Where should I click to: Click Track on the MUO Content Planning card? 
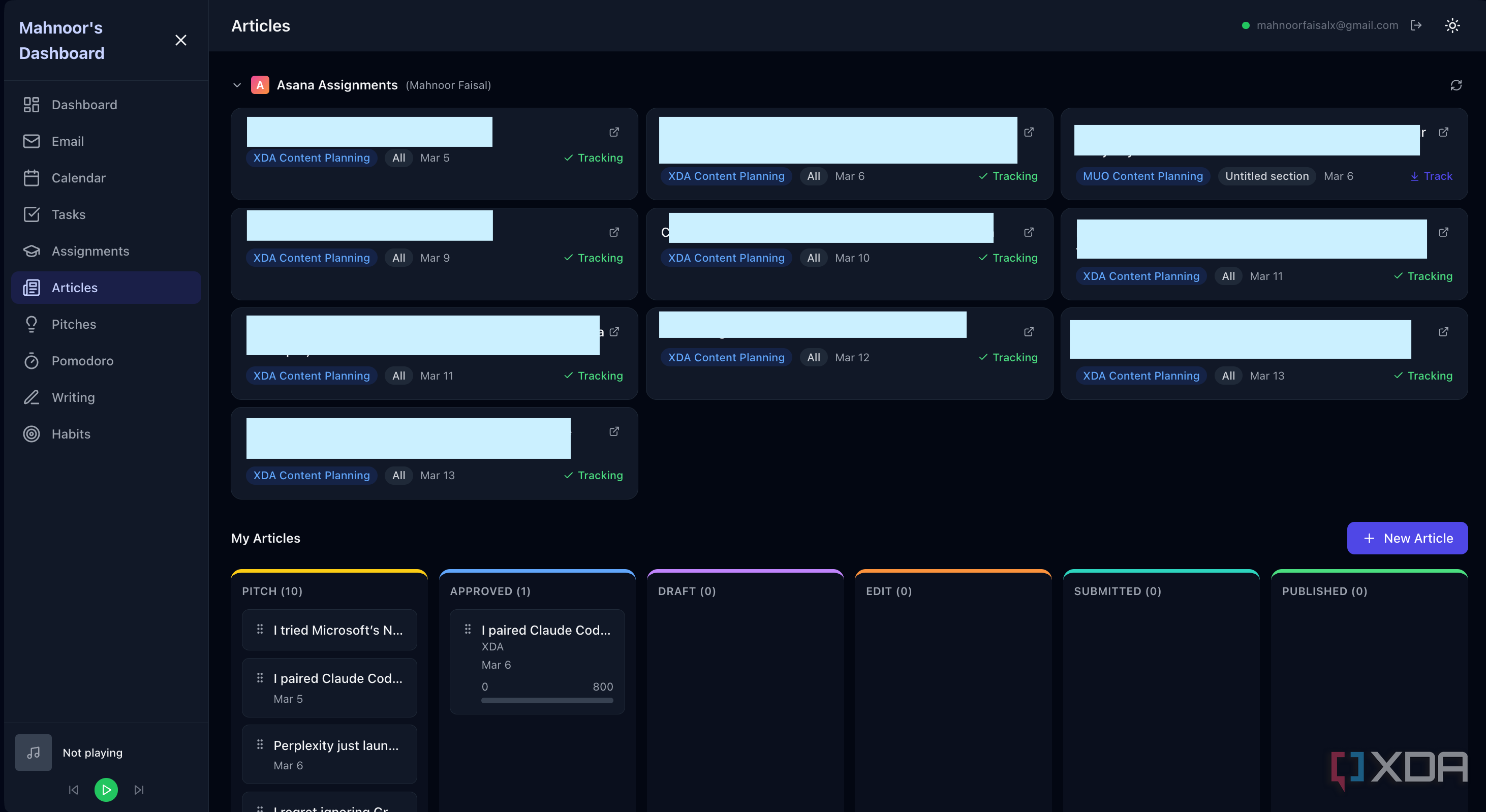pyautogui.click(x=1431, y=176)
